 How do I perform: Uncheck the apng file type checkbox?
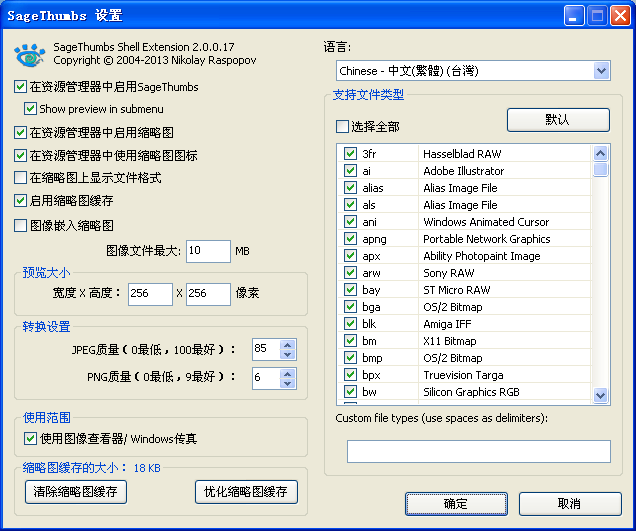pyautogui.click(x=350, y=239)
